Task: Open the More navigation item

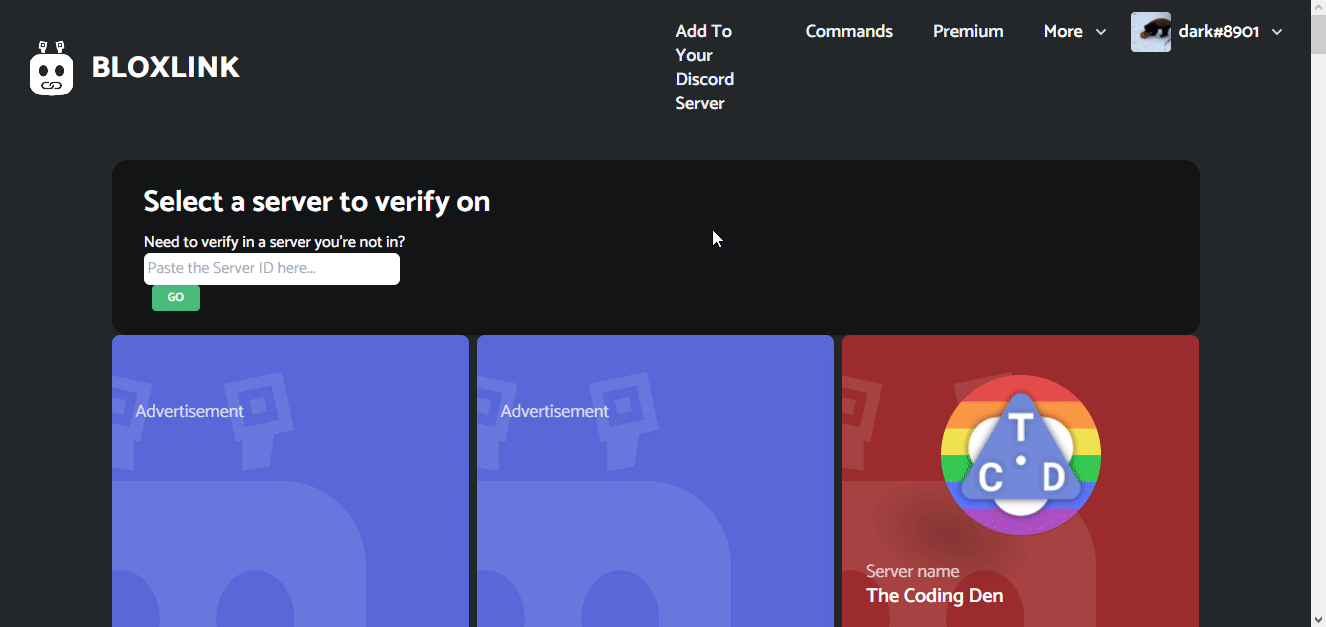Action: click(1063, 31)
